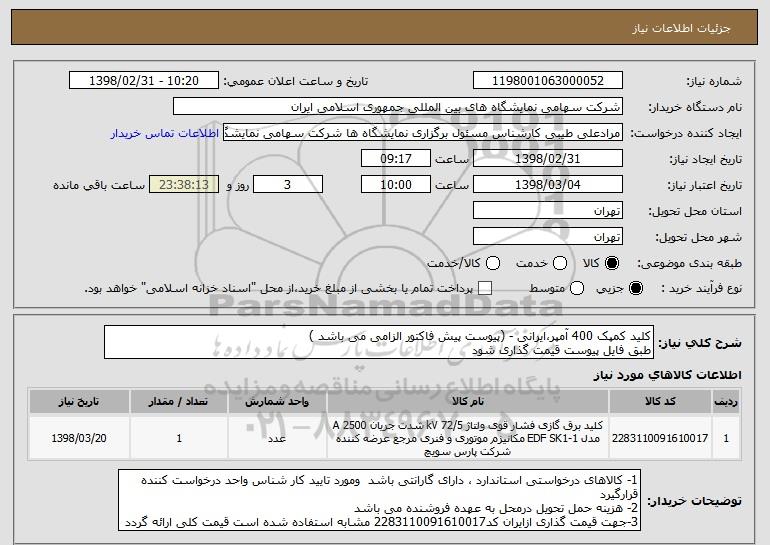Image resolution: width=770 pixels, height=545 pixels.
Task: Select the جزیی purchase type radio
Action: pyautogui.click(x=635, y=288)
